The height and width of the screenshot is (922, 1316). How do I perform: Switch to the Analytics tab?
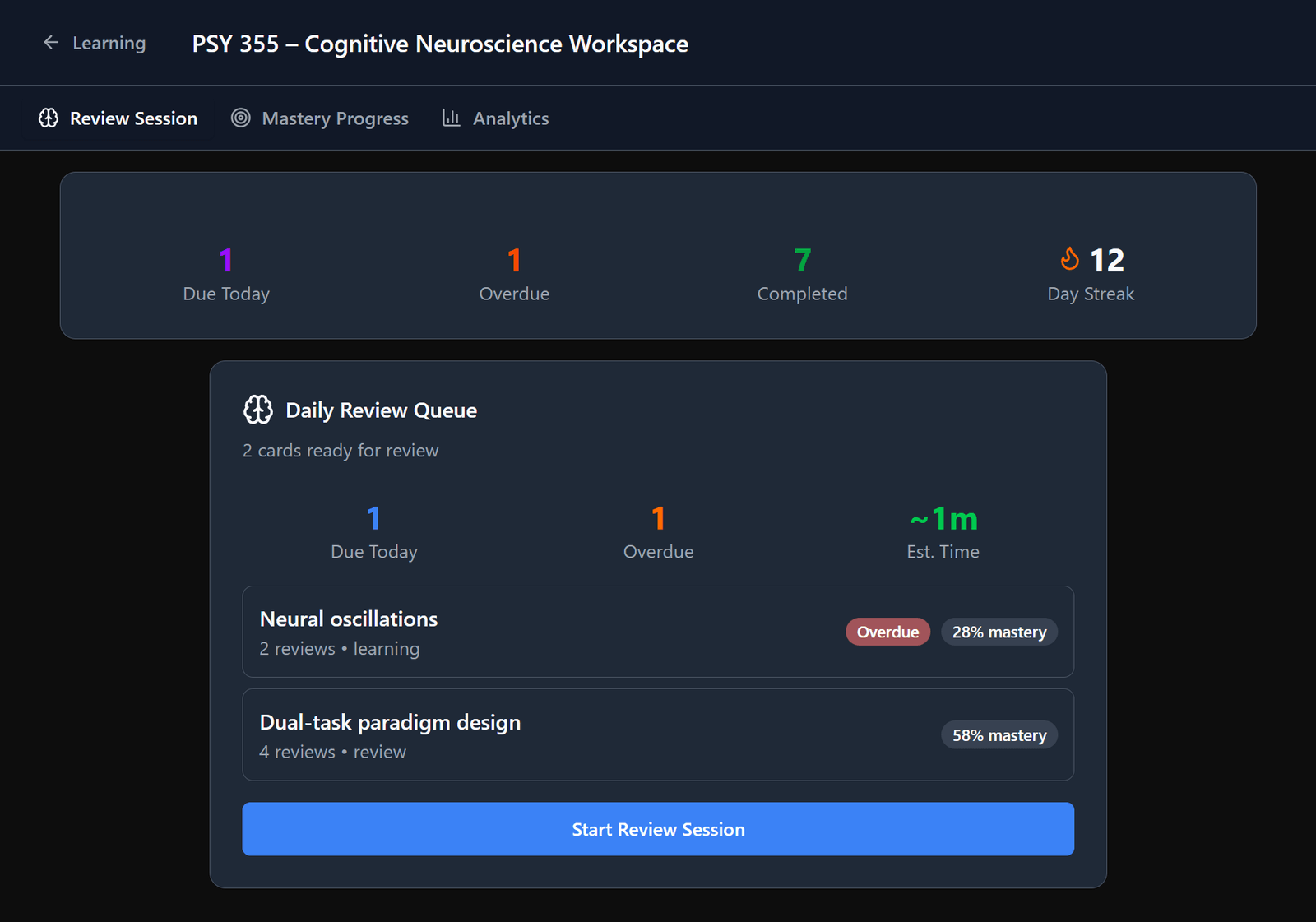(495, 118)
